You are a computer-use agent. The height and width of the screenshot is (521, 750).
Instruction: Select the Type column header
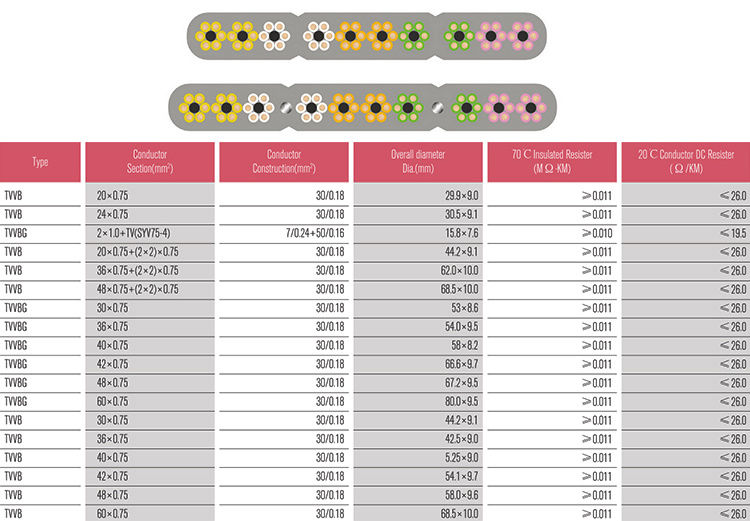(x=40, y=162)
